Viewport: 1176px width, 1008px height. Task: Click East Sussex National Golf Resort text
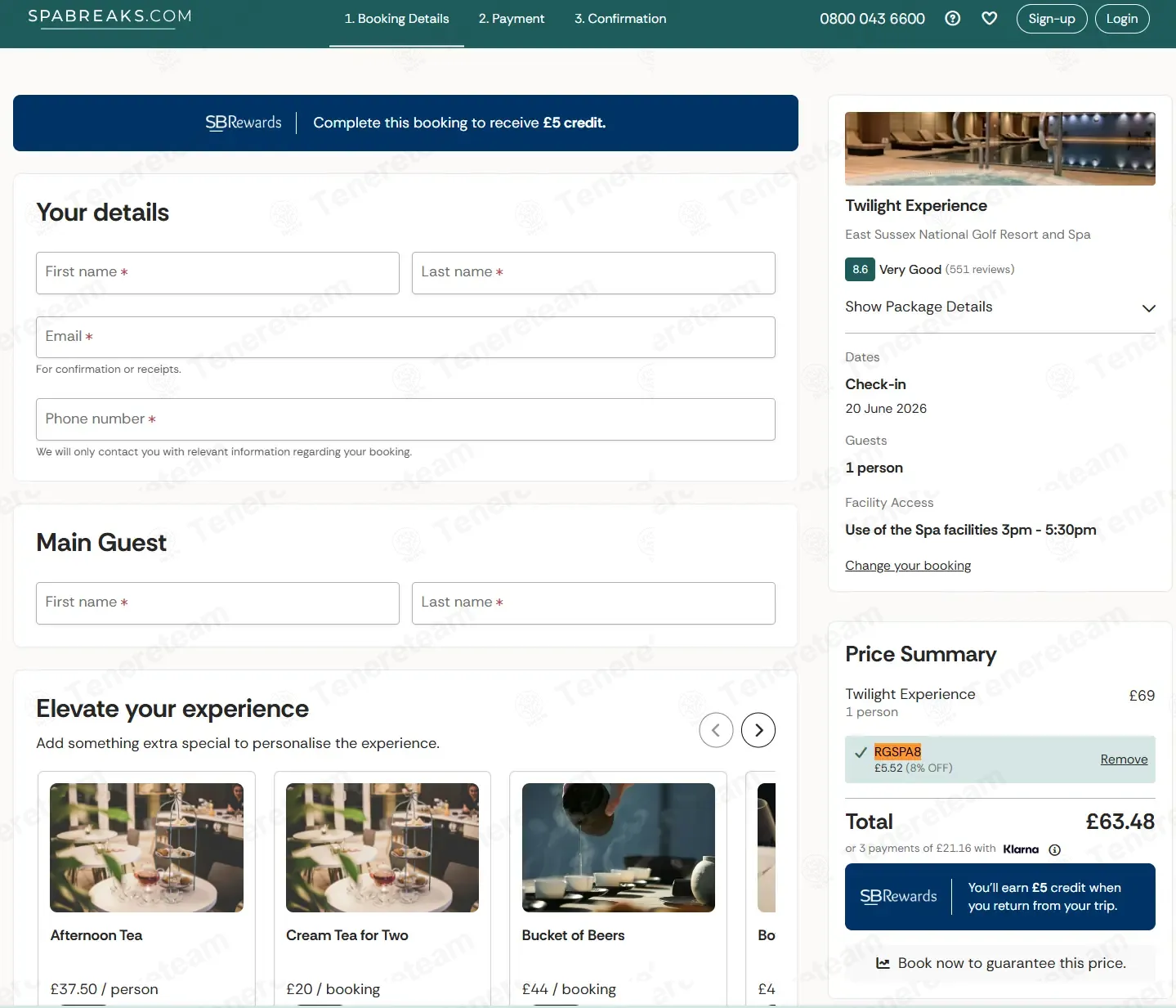point(968,235)
